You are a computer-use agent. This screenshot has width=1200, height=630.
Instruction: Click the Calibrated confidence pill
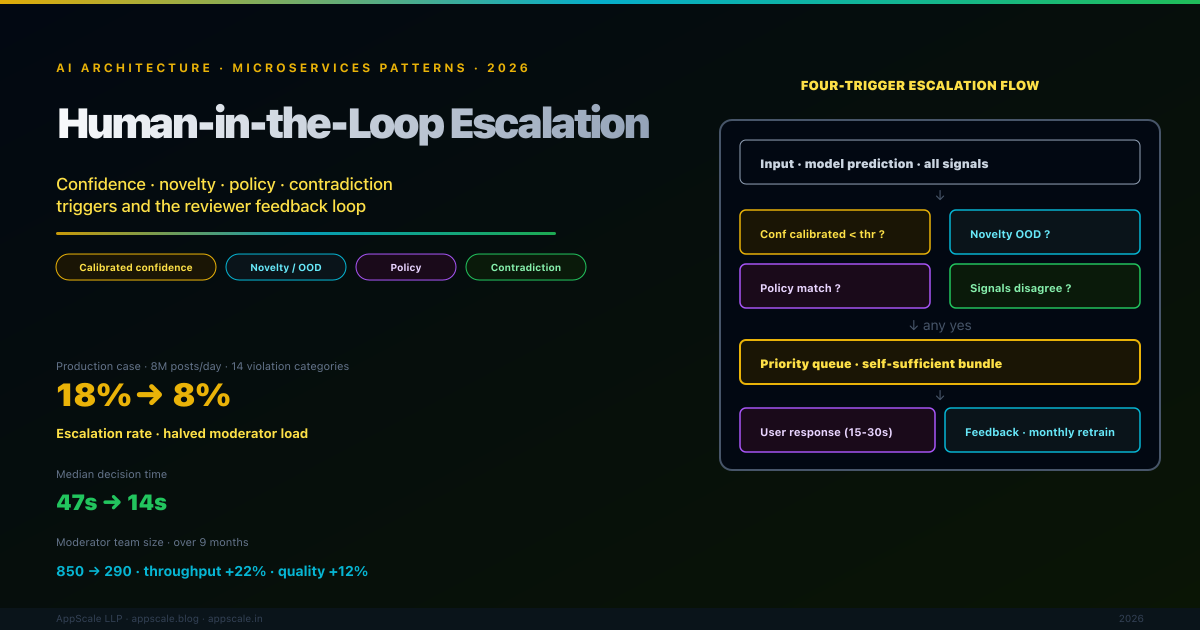136,267
